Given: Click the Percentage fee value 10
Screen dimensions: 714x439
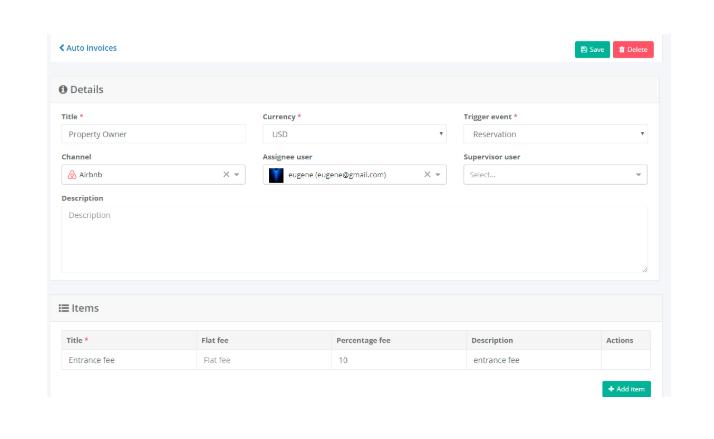Looking at the screenshot, I should [x=399, y=360].
